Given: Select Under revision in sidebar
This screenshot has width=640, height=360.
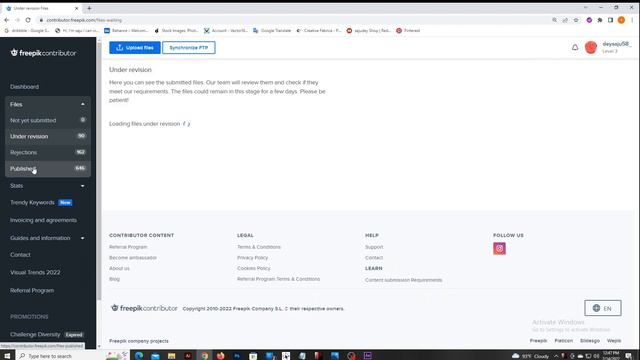Looking at the screenshot, I should point(48,136).
